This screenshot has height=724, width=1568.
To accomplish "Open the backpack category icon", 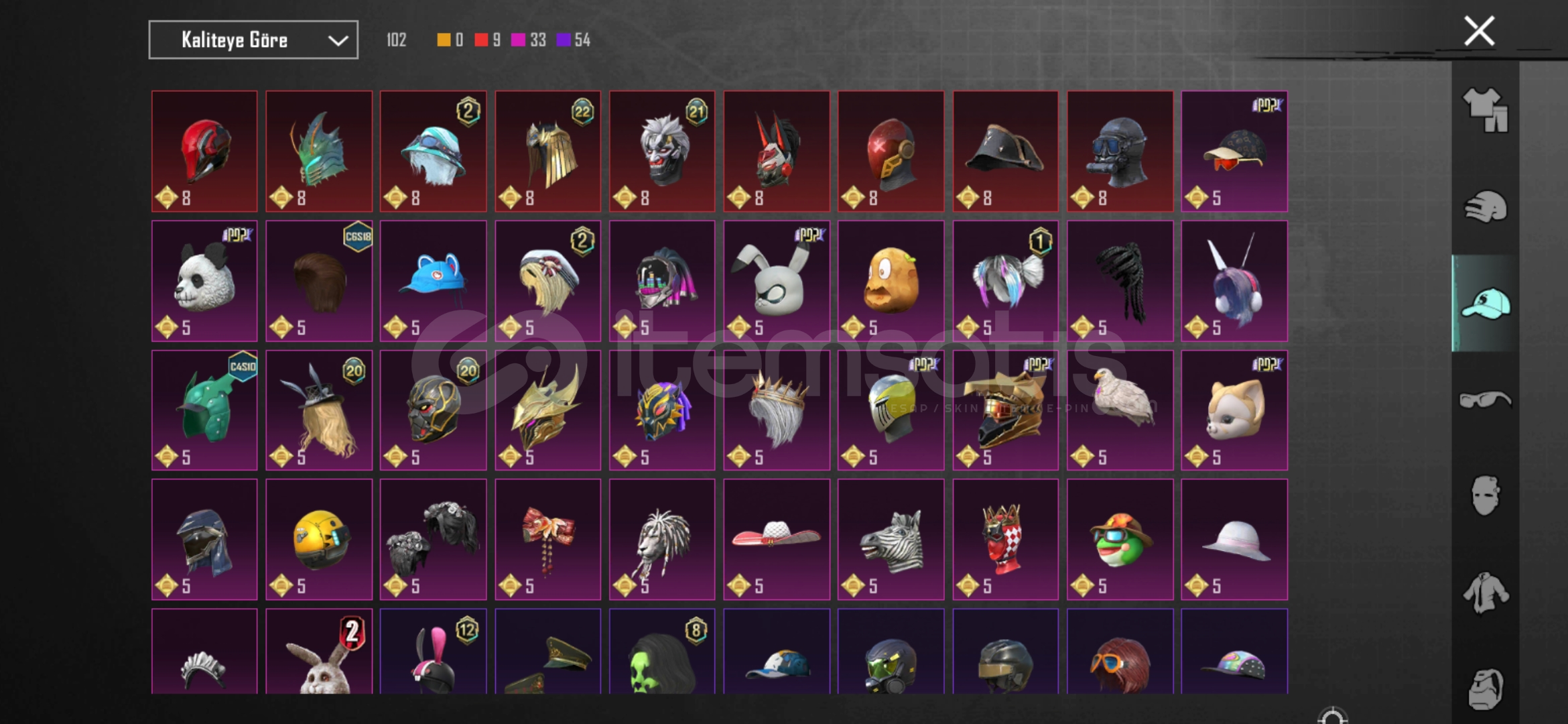I will (x=1485, y=688).
